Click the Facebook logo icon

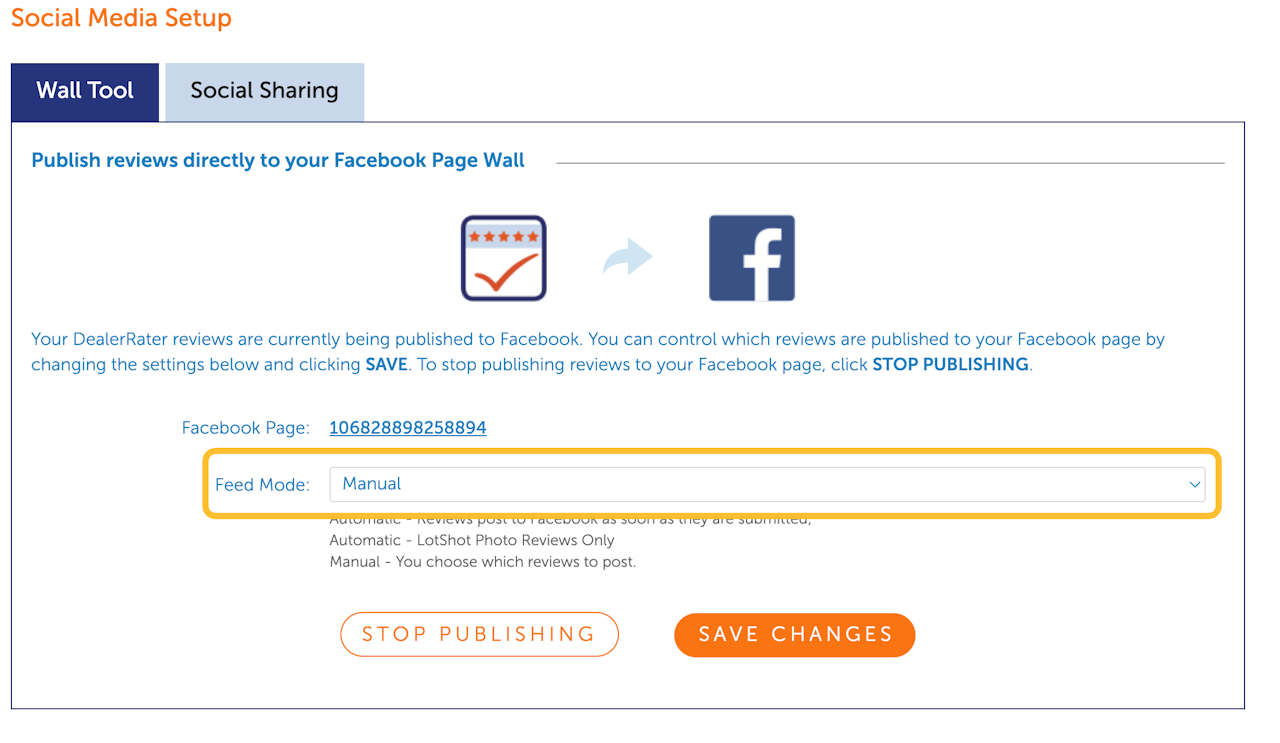(x=752, y=258)
